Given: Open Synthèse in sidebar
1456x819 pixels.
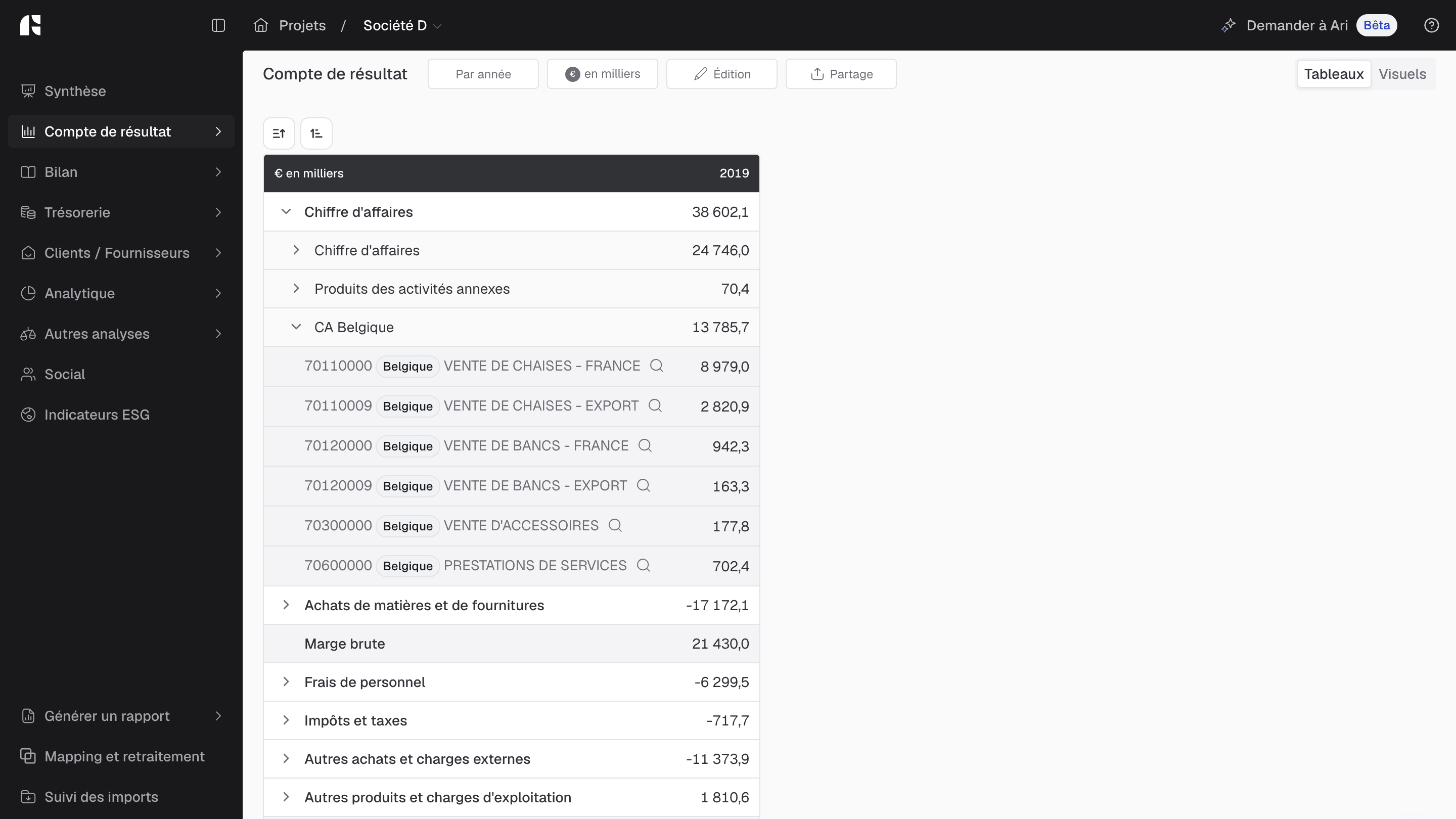Looking at the screenshot, I should 121,91.
